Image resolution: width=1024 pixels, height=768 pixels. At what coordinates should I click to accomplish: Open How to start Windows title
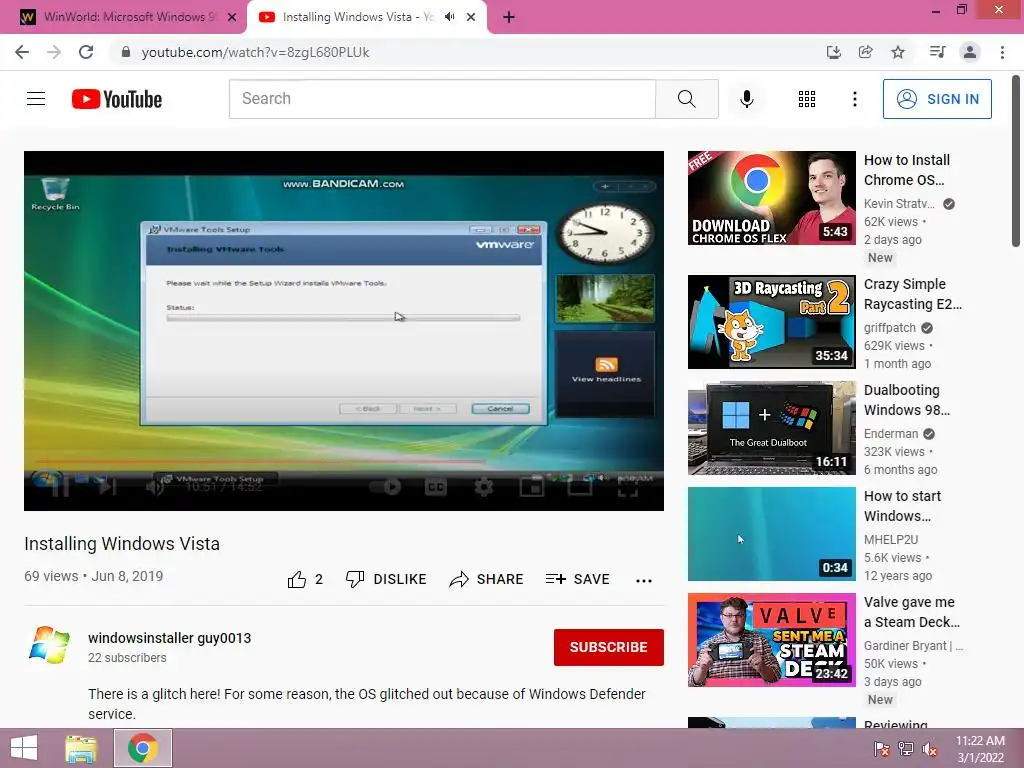pyautogui.click(x=902, y=505)
